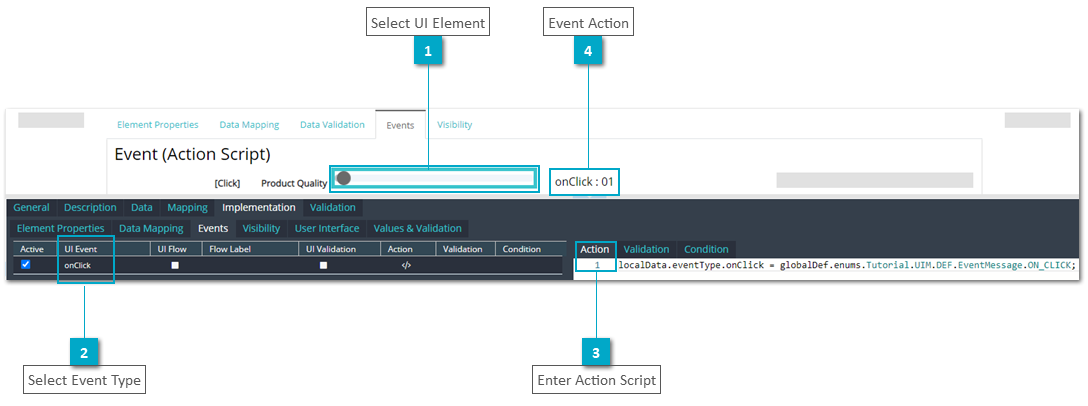Click the 'Event (Action Script)' heading

tap(192, 154)
